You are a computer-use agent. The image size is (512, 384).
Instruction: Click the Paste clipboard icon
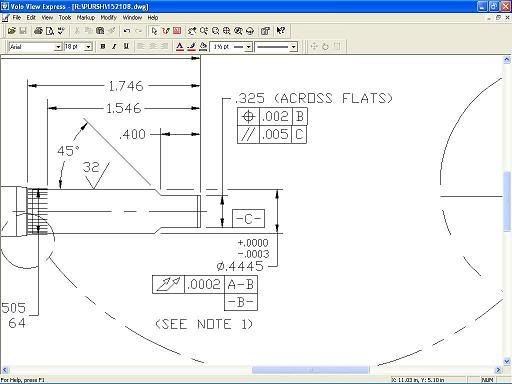click(100, 31)
